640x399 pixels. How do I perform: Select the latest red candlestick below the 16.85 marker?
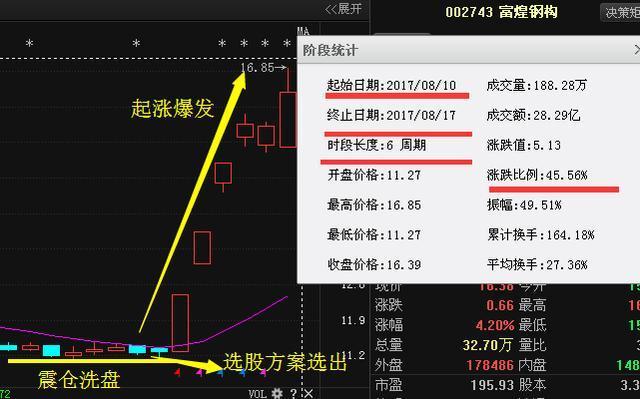288,120
